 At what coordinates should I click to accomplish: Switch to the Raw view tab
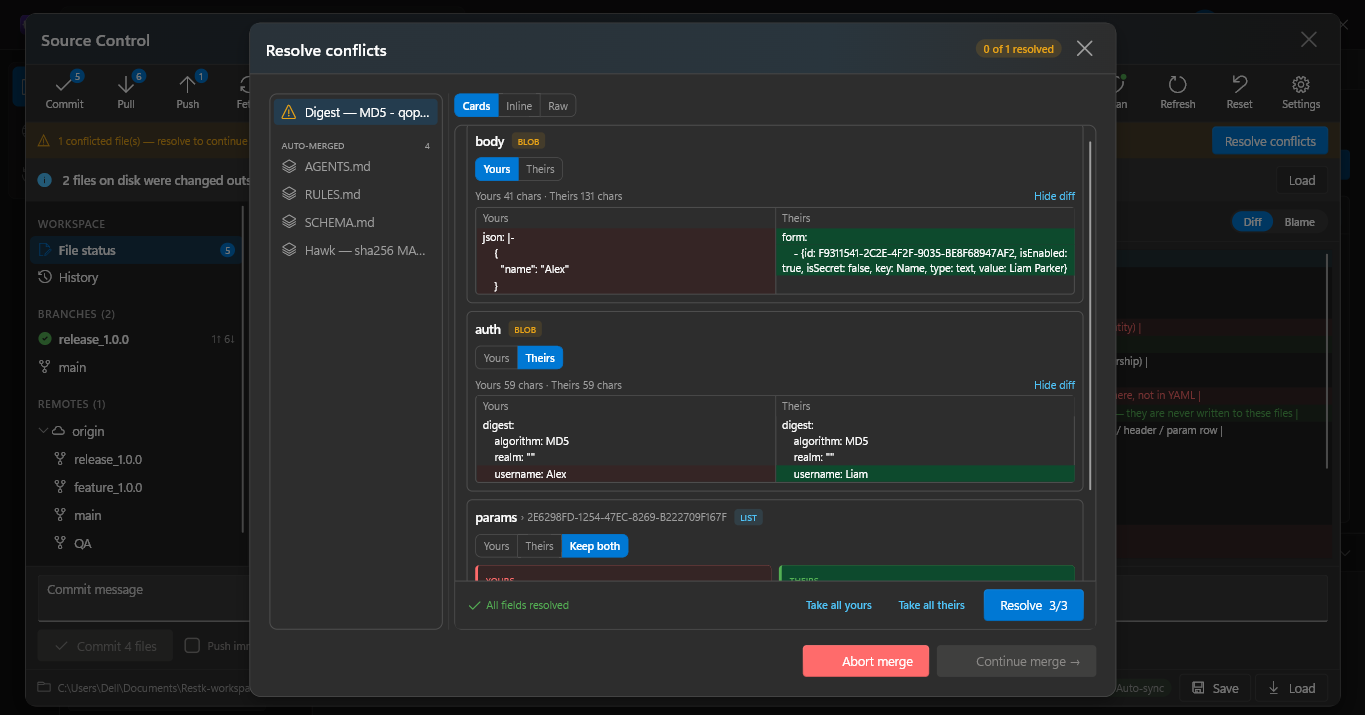click(x=558, y=106)
